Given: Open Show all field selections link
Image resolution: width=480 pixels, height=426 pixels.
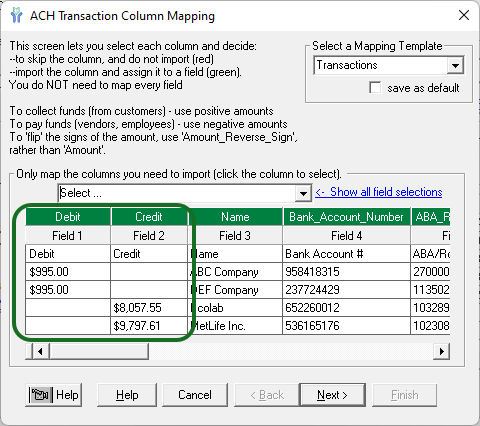Looking at the screenshot, I should 379,192.
